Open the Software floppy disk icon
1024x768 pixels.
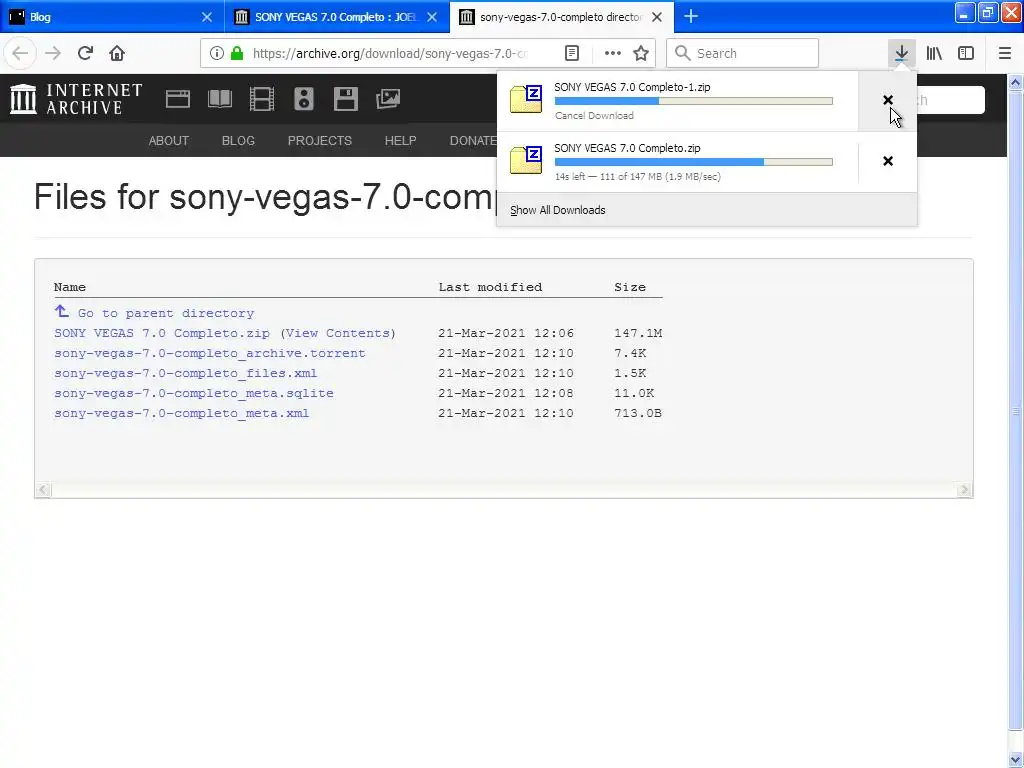click(345, 99)
